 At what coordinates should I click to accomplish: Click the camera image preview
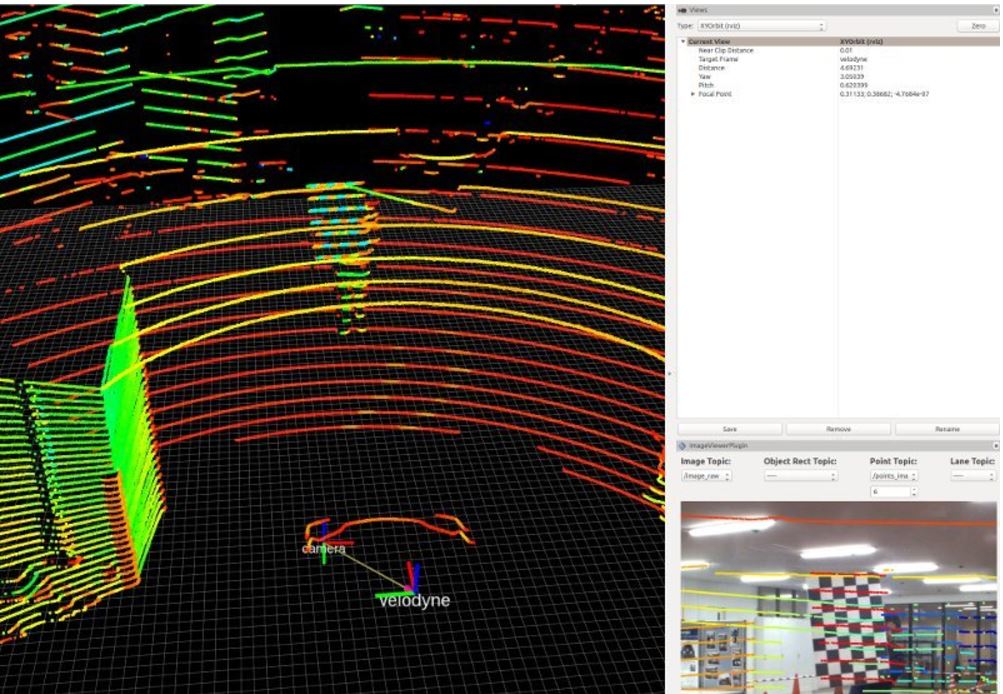pos(838,598)
